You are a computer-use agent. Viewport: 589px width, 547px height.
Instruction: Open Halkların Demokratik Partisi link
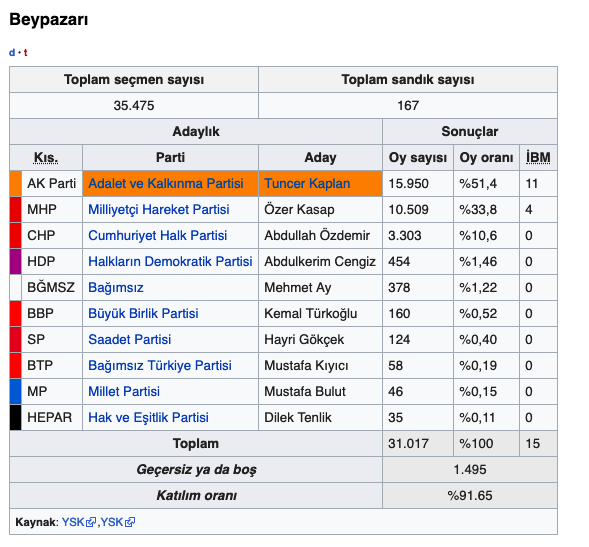[x=170, y=261]
